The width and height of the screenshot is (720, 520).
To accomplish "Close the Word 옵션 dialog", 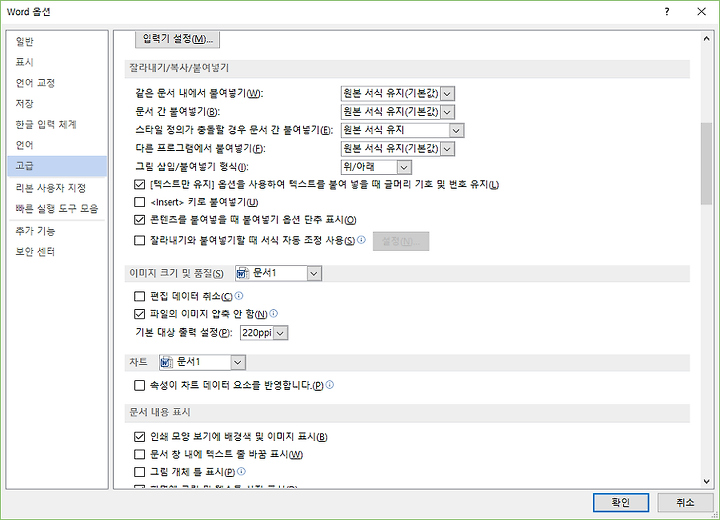I will 701,11.
